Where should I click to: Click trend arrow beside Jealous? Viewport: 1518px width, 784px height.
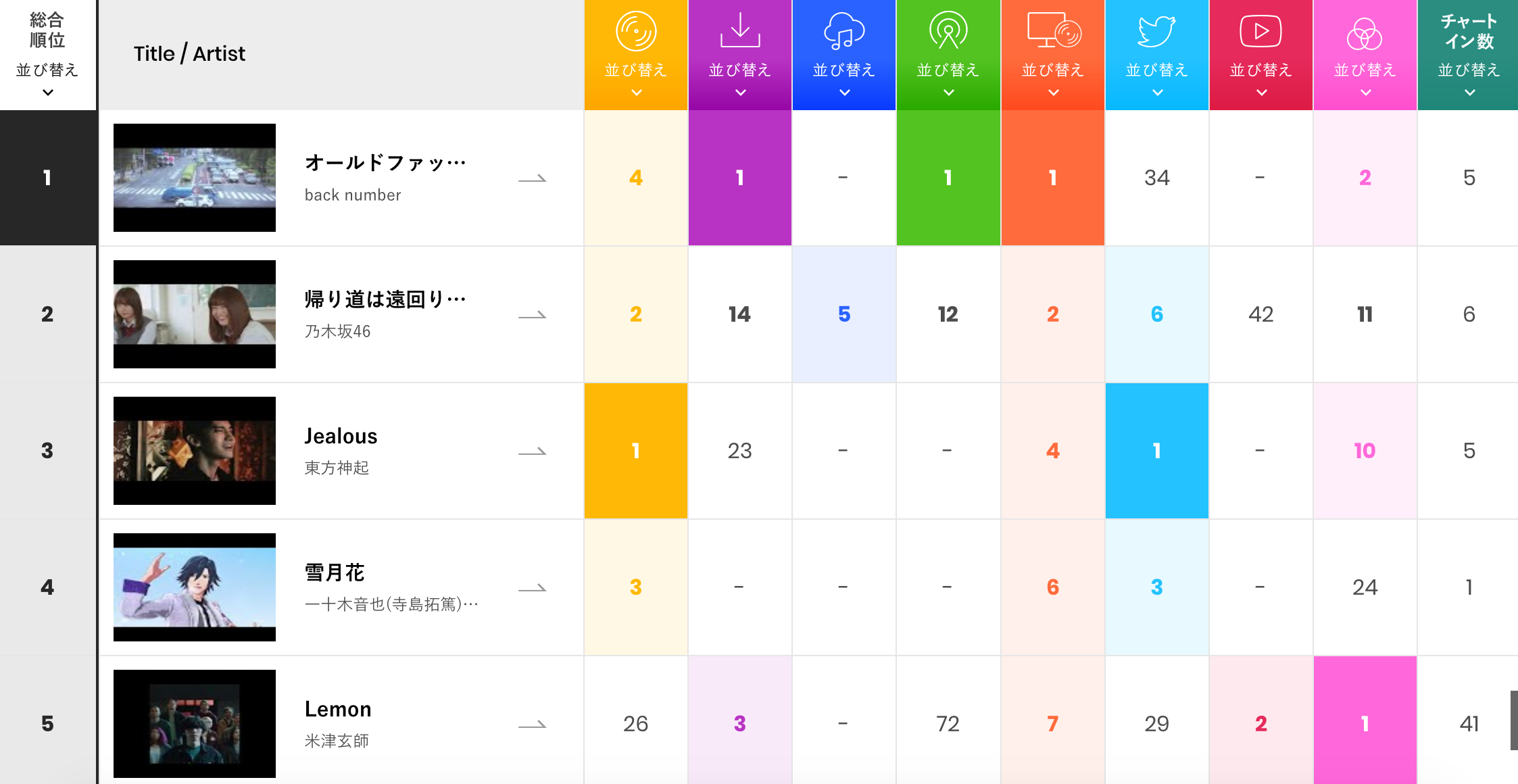(532, 451)
